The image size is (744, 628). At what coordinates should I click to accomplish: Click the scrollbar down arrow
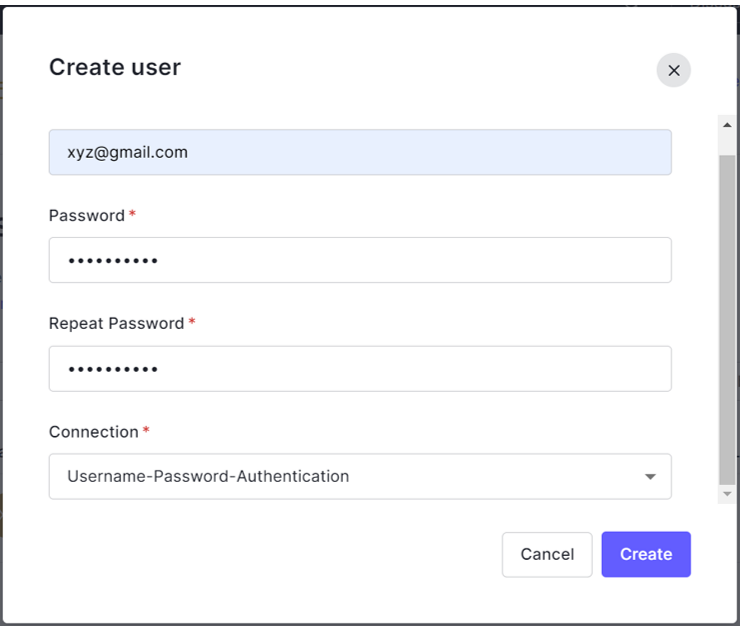coord(727,495)
